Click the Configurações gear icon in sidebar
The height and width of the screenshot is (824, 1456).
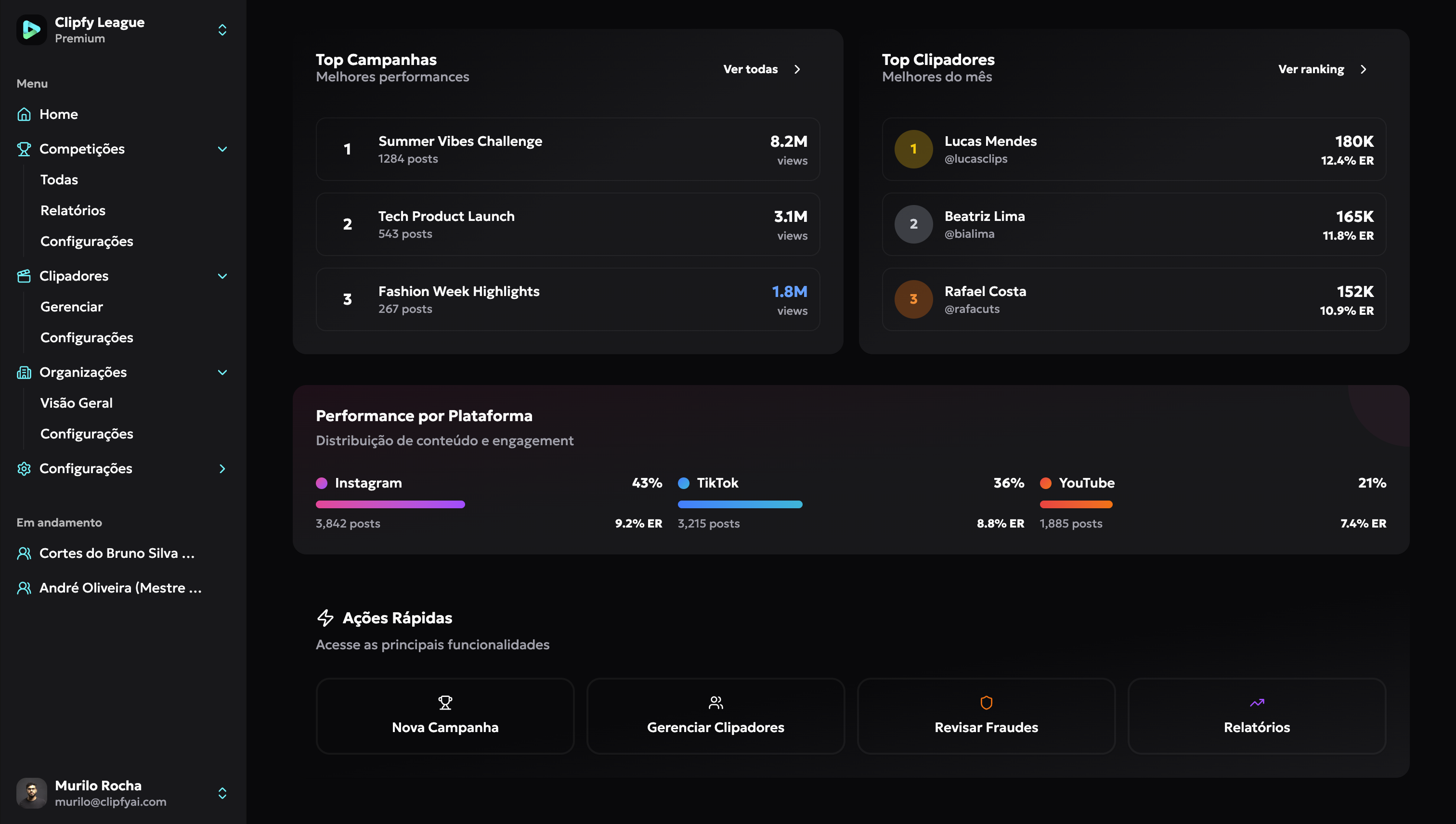24,469
